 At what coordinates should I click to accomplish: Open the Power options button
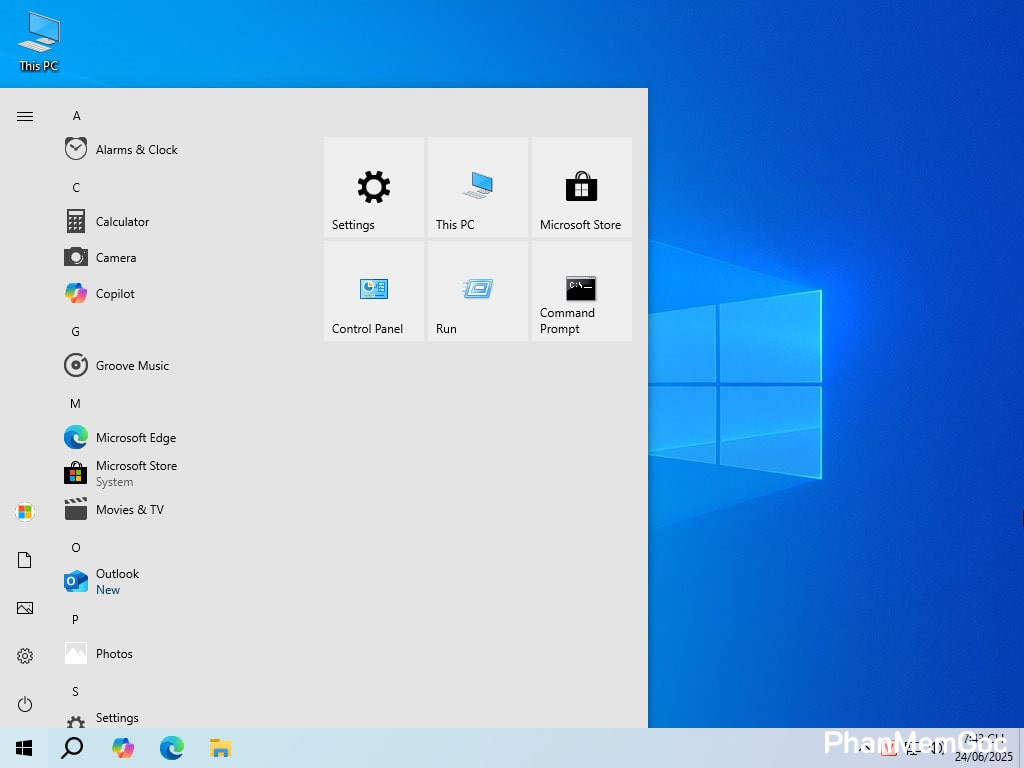coord(25,704)
